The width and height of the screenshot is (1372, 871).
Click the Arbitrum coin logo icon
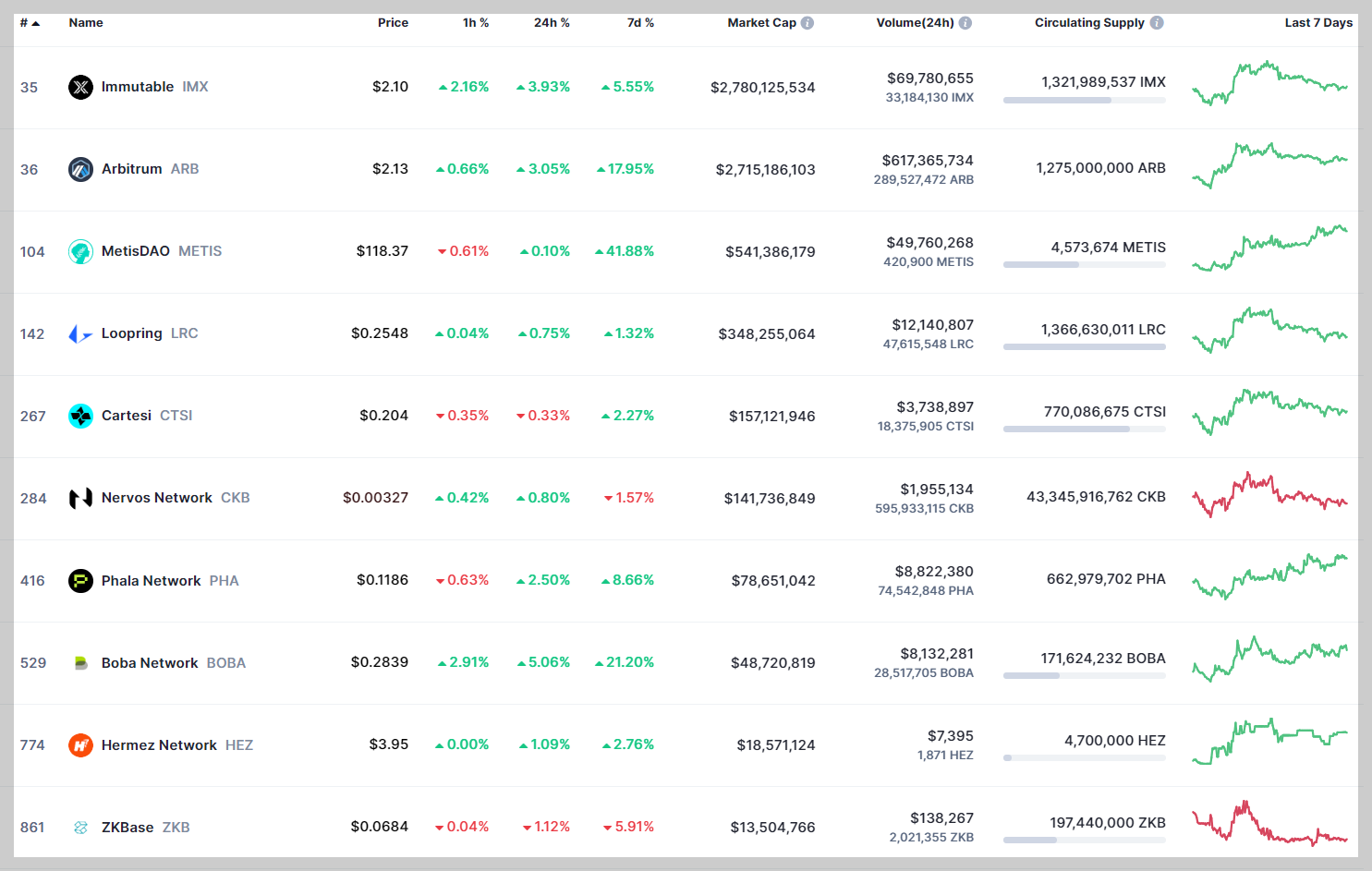point(80,169)
